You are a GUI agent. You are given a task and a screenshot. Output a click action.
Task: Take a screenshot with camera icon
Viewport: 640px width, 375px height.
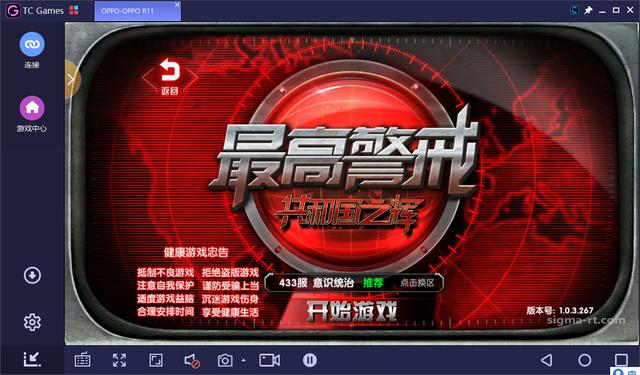point(225,360)
